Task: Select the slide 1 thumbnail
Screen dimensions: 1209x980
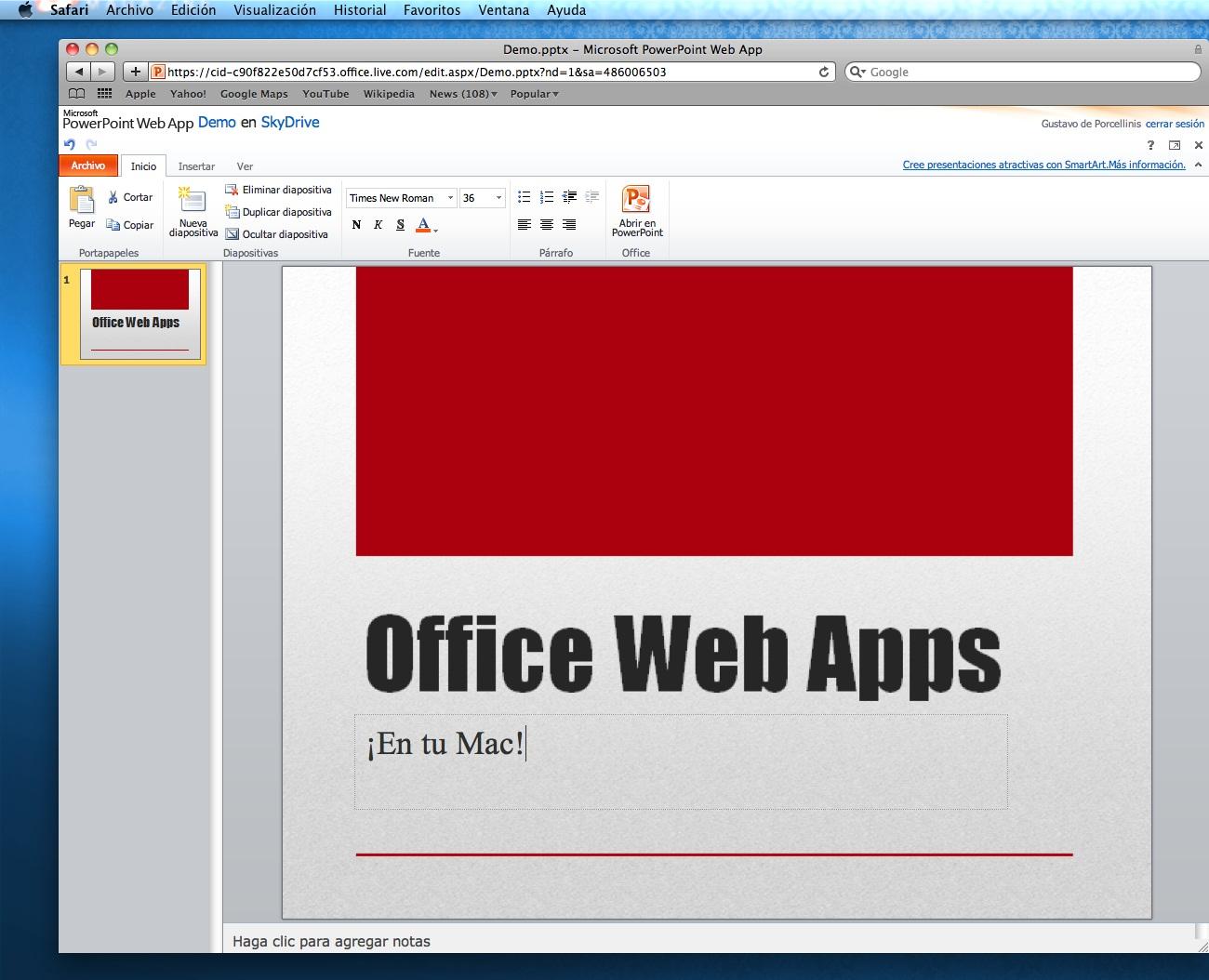Action: coord(139,313)
